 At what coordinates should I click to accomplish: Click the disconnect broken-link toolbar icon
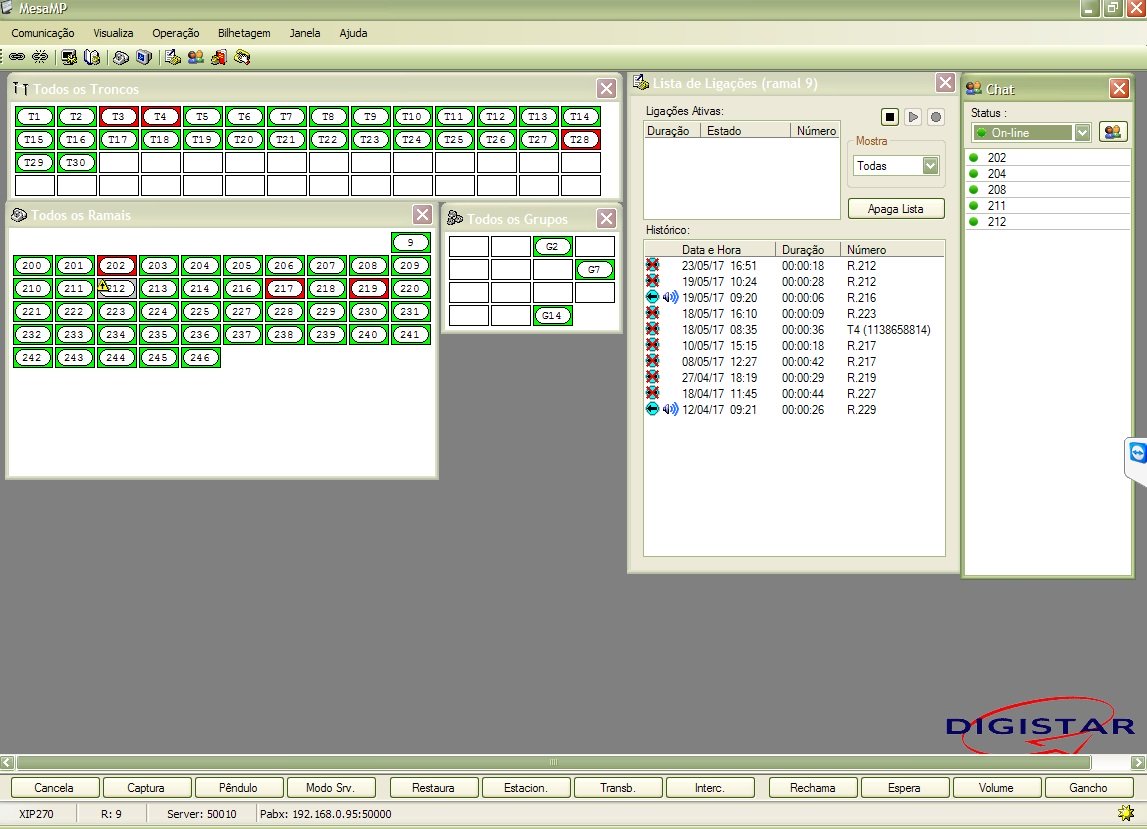tap(40, 57)
